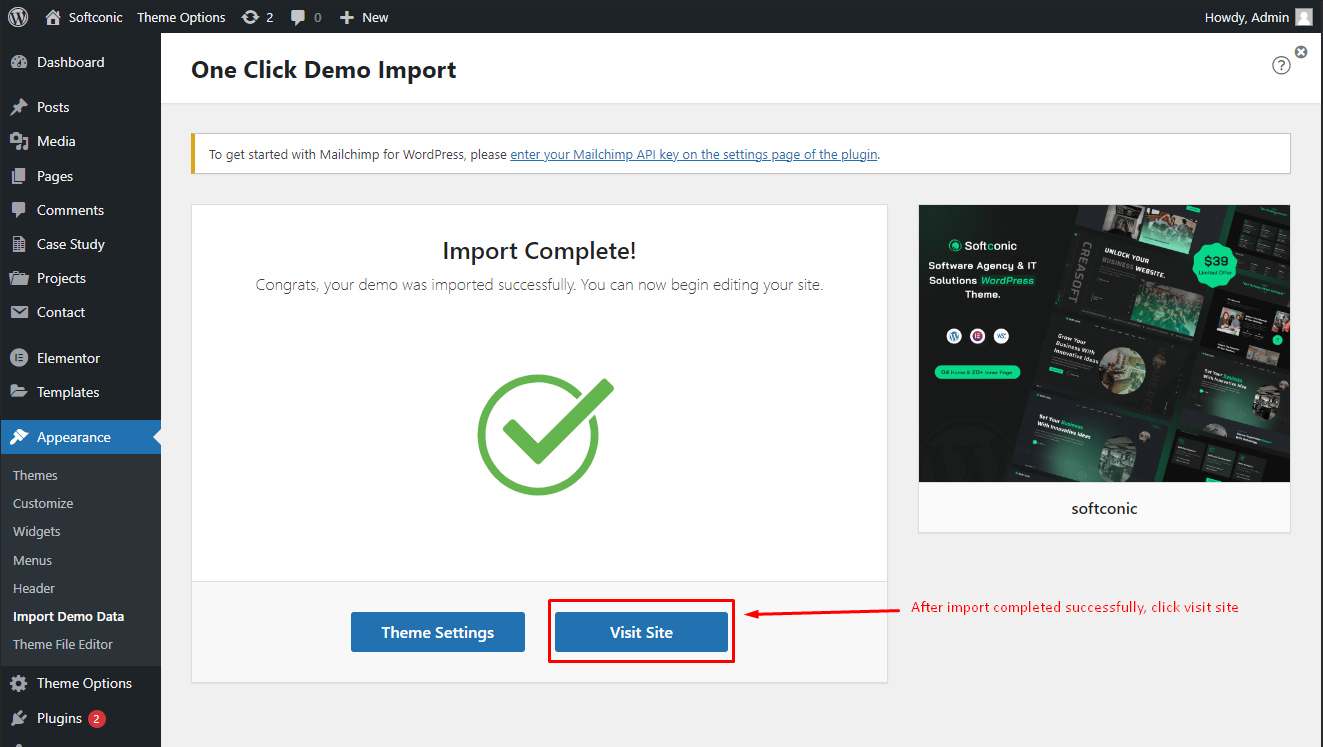The height and width of the screenshot is (747, 1323).
Task: Click Softconic site name in admin bar
Action: [95, 17]
